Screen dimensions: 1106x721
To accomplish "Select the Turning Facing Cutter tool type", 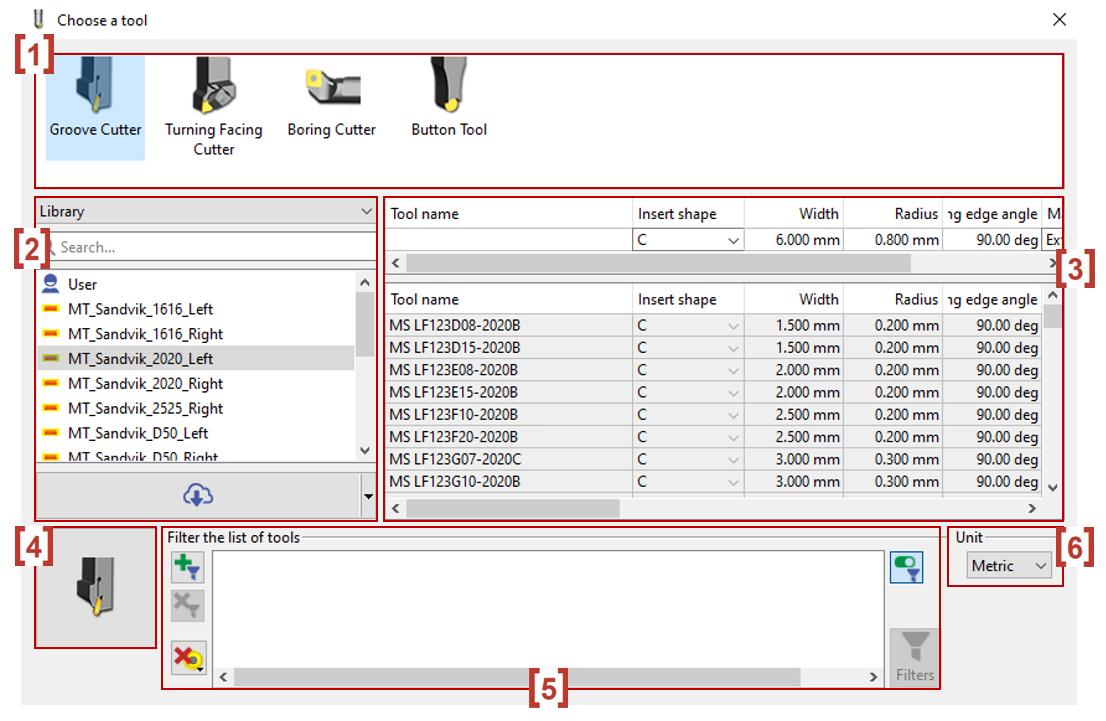I will click(213, 95).
